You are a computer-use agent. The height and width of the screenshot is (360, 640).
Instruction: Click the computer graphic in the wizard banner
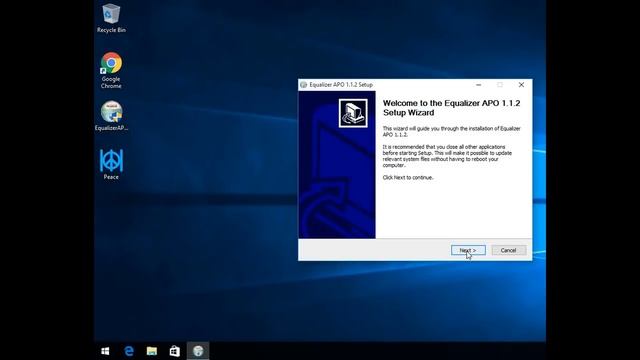[353, 113]
